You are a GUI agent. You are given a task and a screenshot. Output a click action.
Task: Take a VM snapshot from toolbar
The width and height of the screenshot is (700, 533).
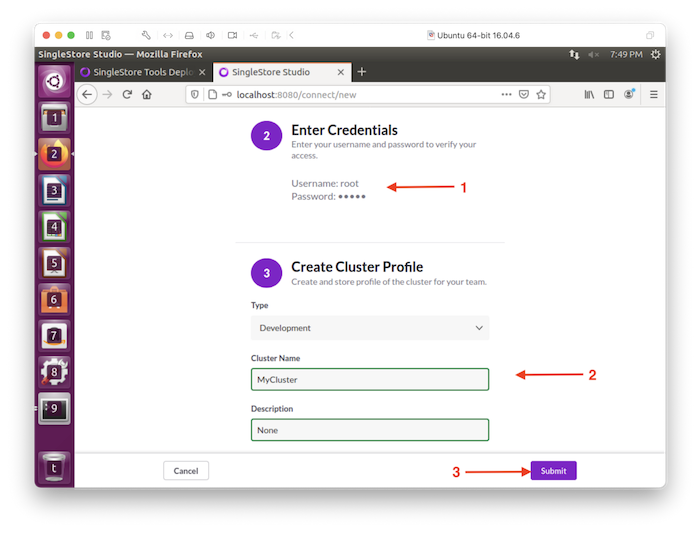106,35
